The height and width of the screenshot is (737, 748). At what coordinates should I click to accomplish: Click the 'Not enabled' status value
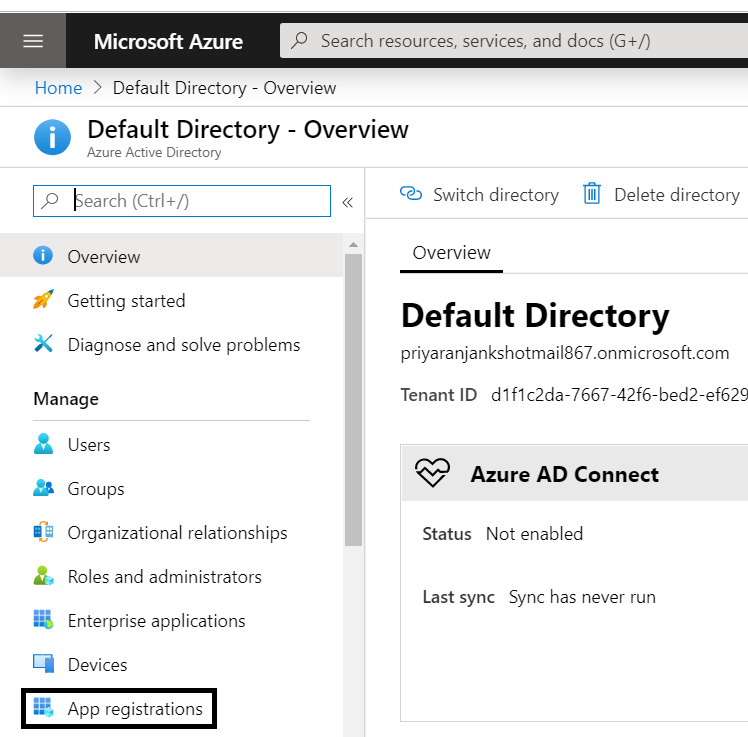tap(534, 534)
